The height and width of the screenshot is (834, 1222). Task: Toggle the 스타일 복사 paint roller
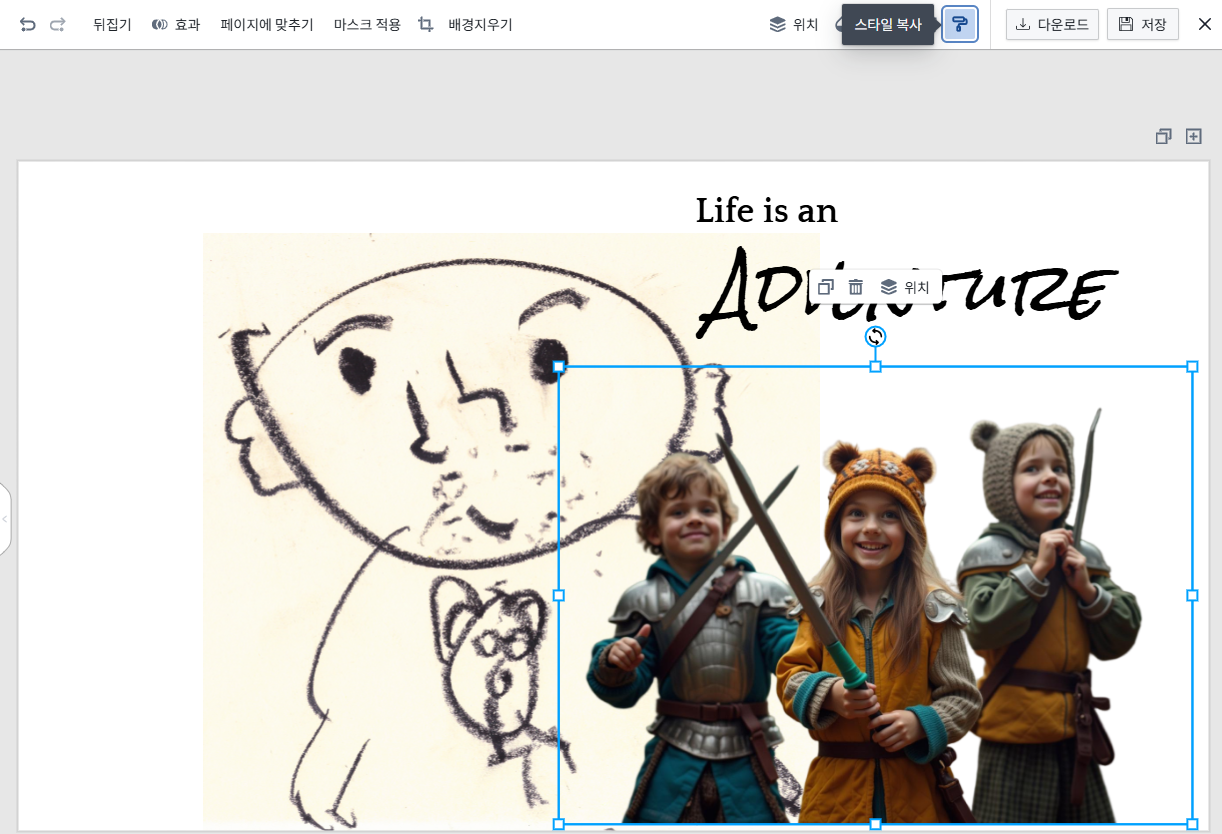pos(959,24)
